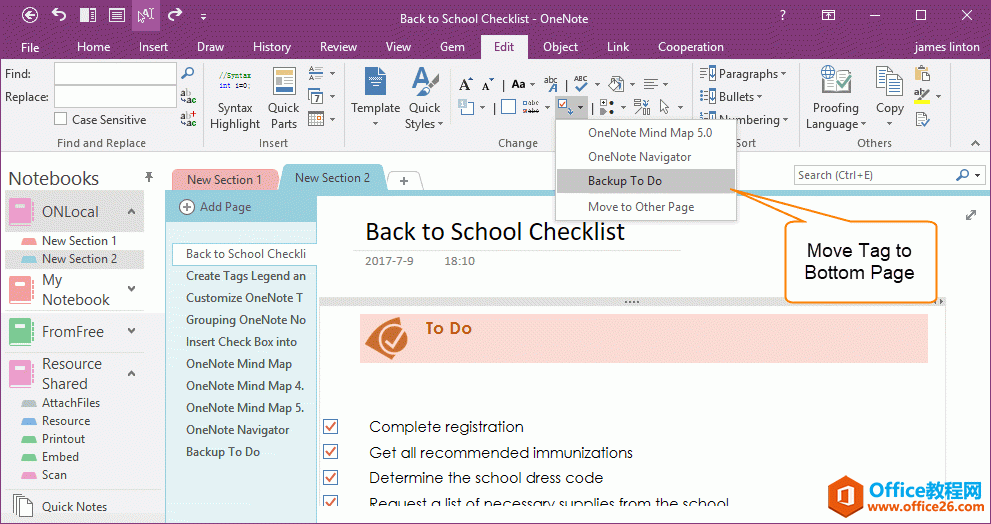The width and height of the screenshot is (991, 524).
Task: Click the Find magnifier icon
Action: (187, 73)
